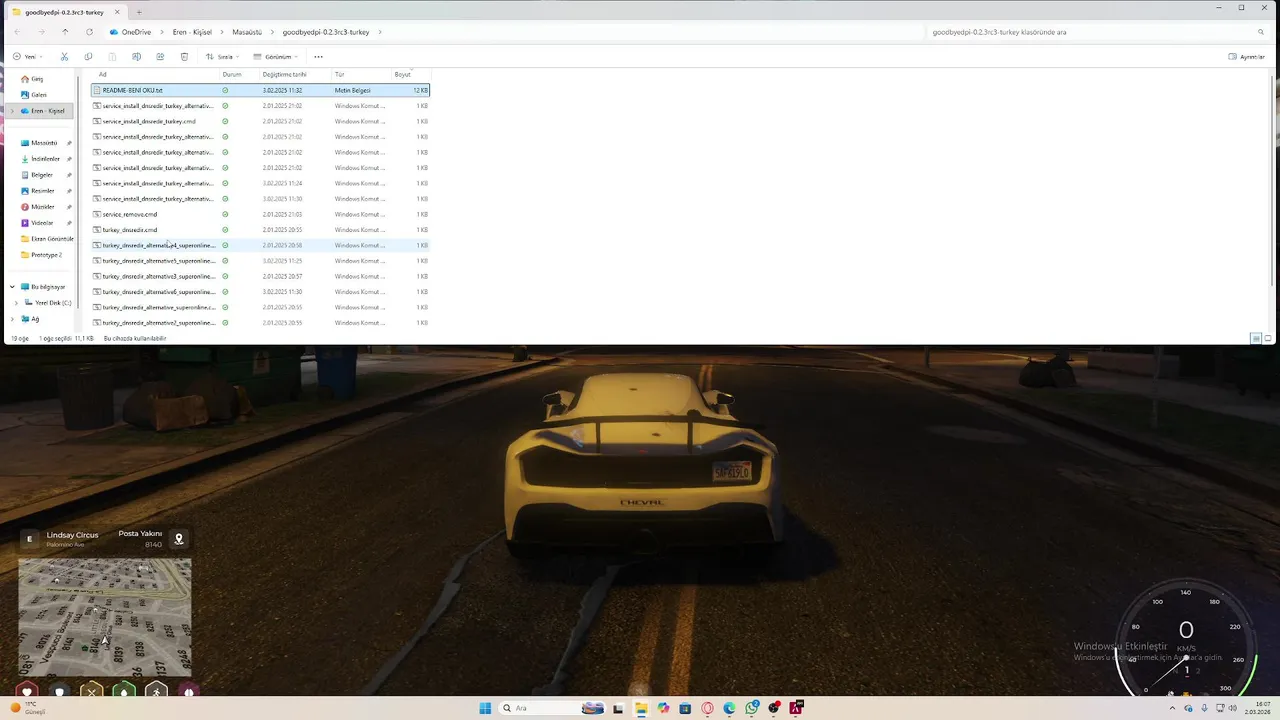
Task: Open the Yeni dropdown
Action: pos(26,57)
